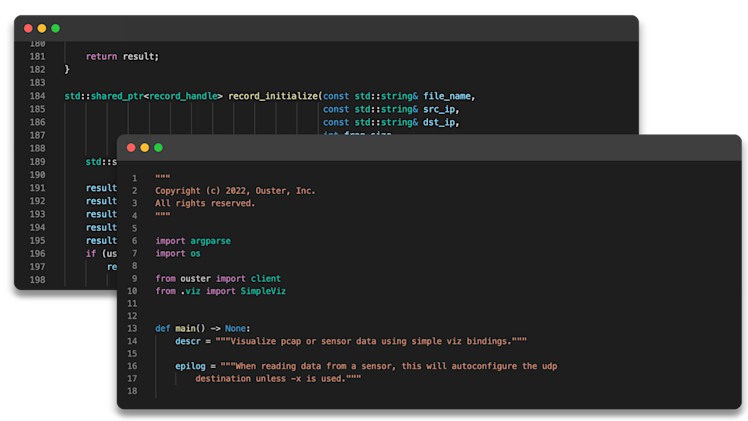
Task: Click line number 184 in back window
Action: 37,96
